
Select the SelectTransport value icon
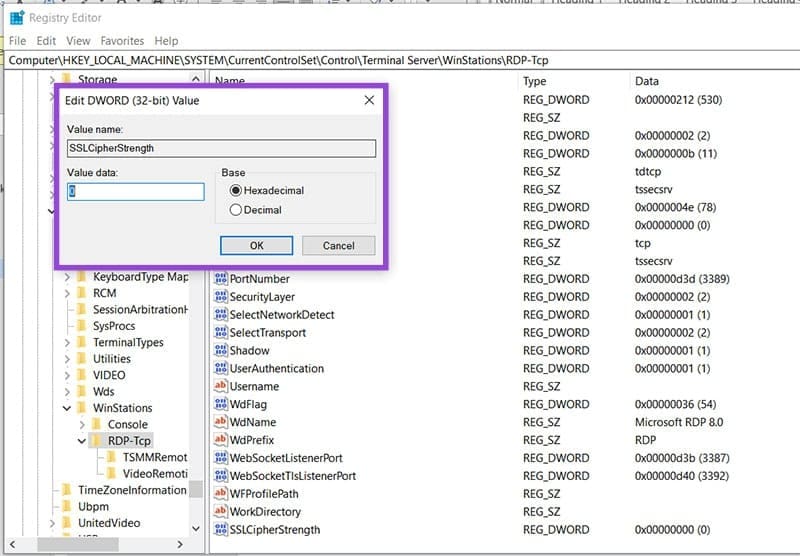point(220,333)
